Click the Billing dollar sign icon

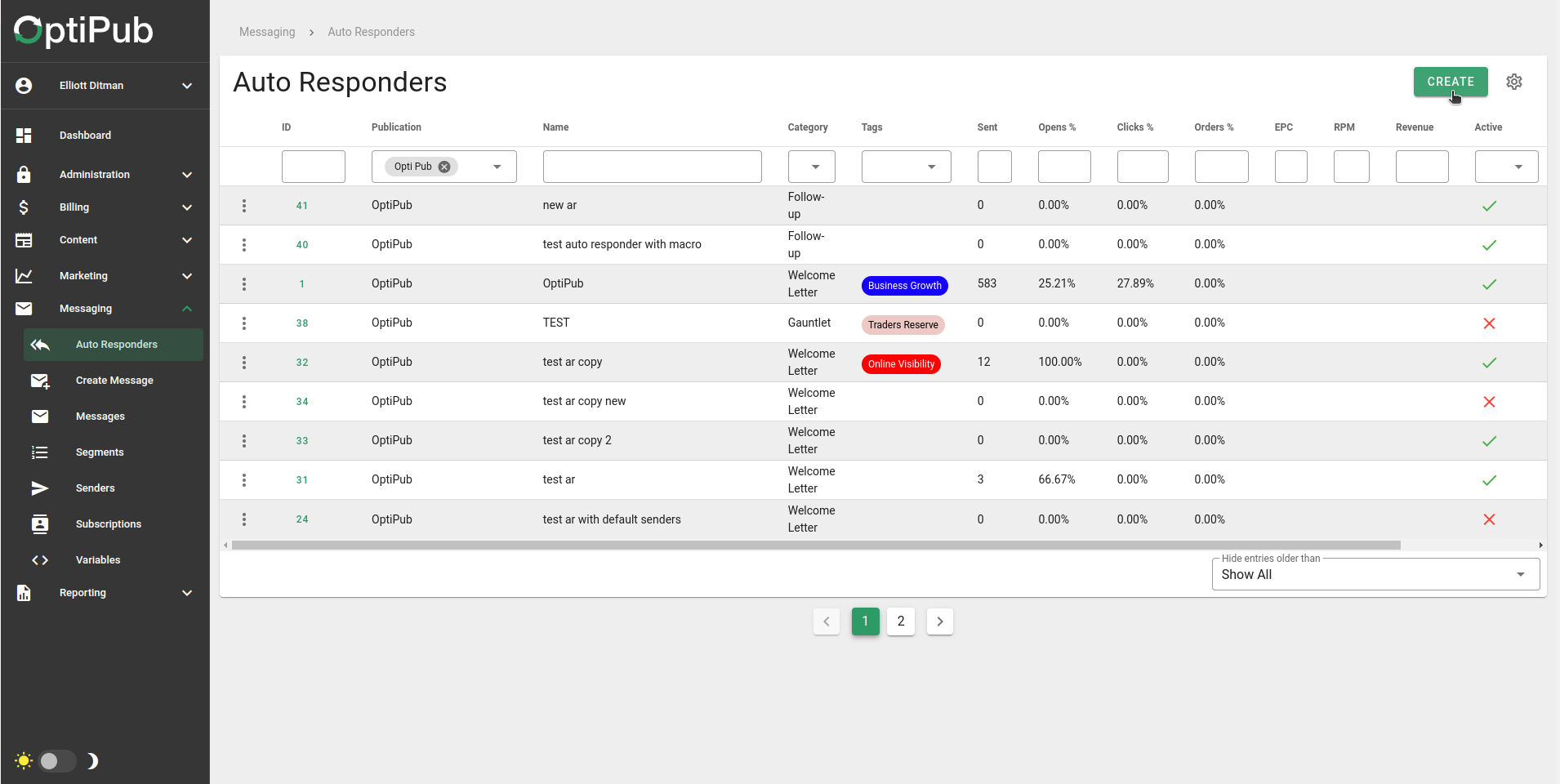pos(24,207)
